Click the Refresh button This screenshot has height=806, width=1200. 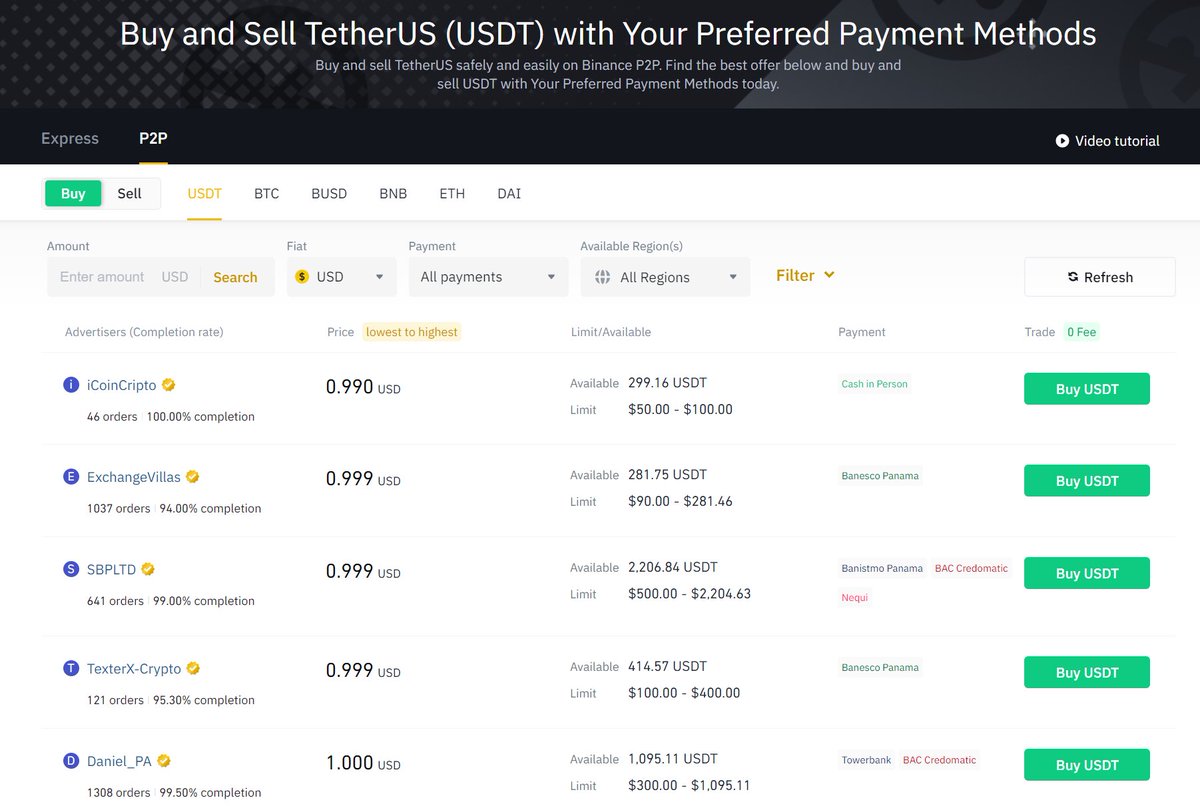click(x=1099, y=277)
